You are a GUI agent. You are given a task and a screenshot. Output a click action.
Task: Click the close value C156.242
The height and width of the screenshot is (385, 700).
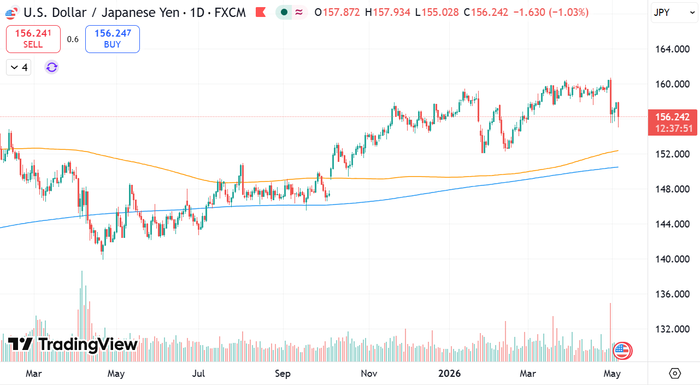(486, 13)
